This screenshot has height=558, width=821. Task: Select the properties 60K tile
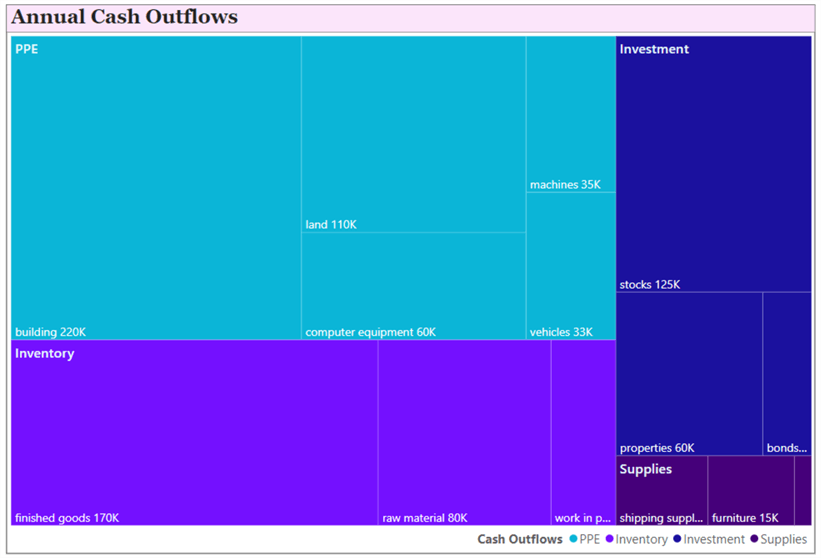point(690,374)
